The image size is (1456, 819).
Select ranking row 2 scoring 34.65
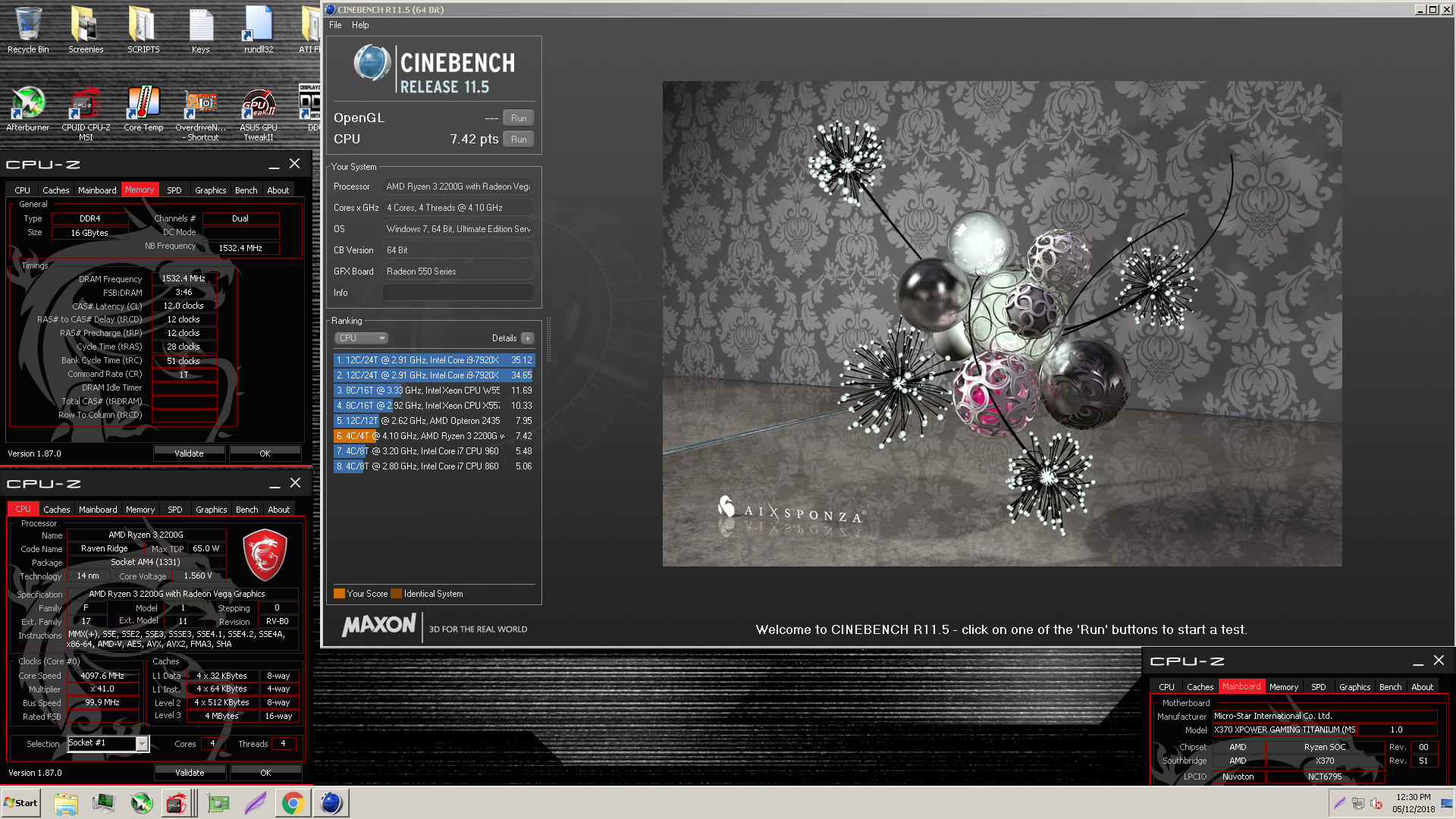(x=434, y=375)
